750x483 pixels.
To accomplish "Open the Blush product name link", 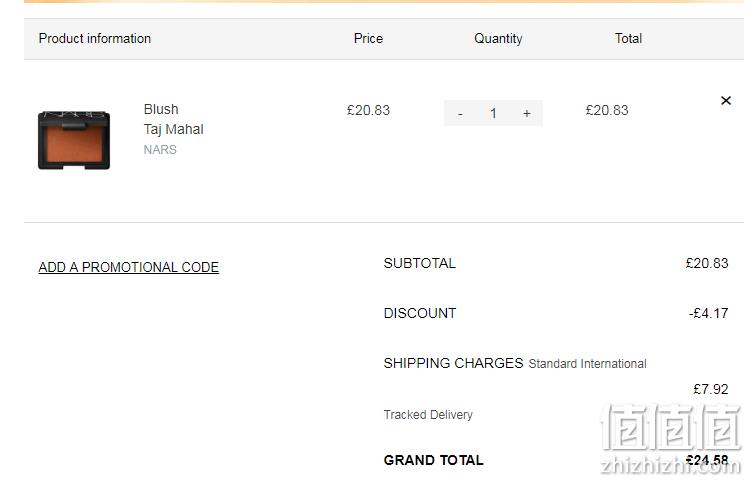I will coord(161,109).
